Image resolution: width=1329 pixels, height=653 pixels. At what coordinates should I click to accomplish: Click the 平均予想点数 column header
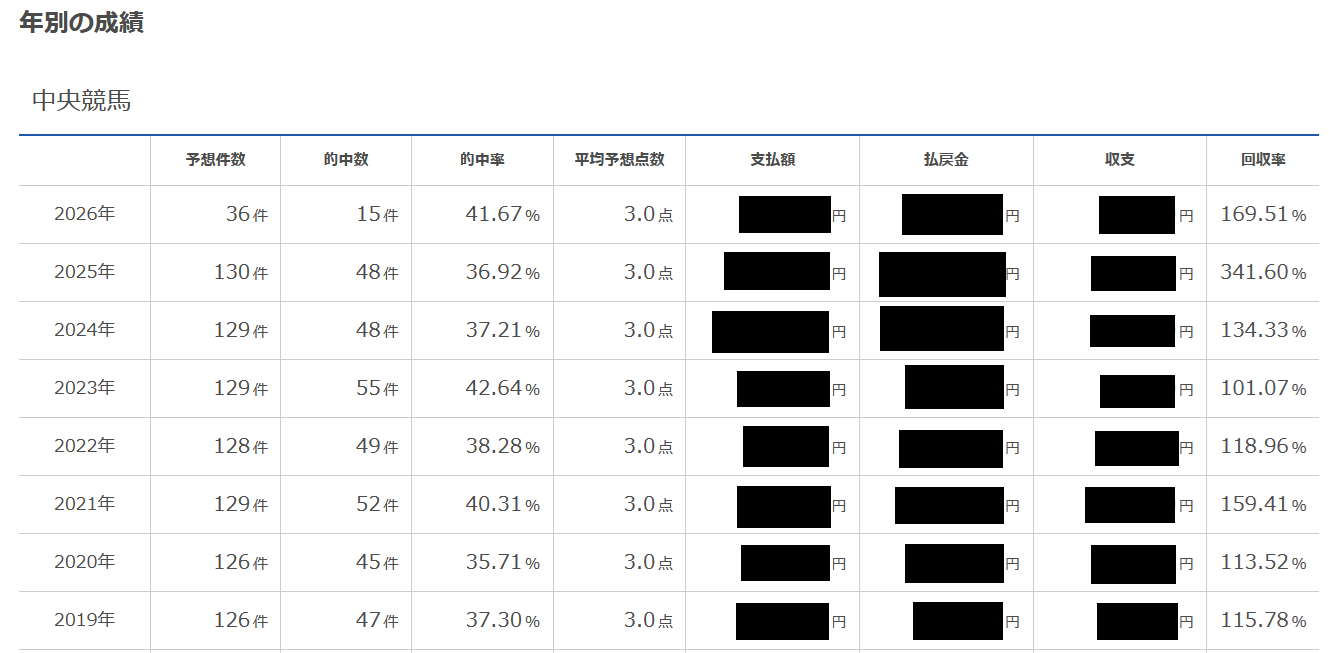click(x=619, y=160)
